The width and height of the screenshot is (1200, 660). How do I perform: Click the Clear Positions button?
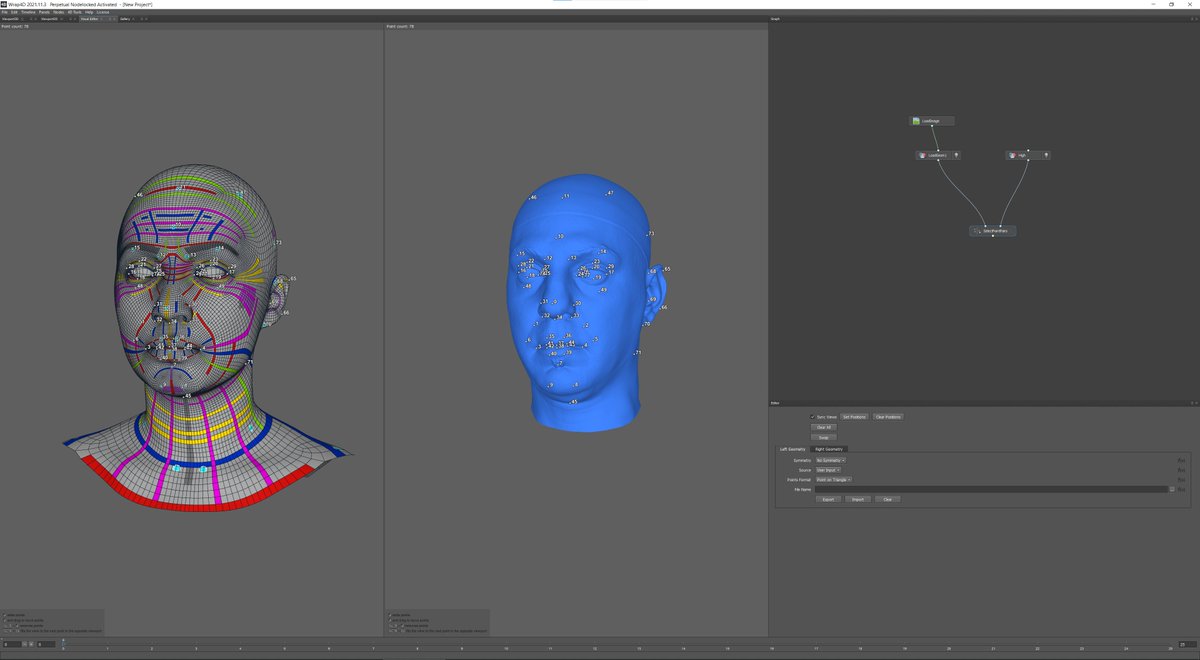click(x=888, y=417)
